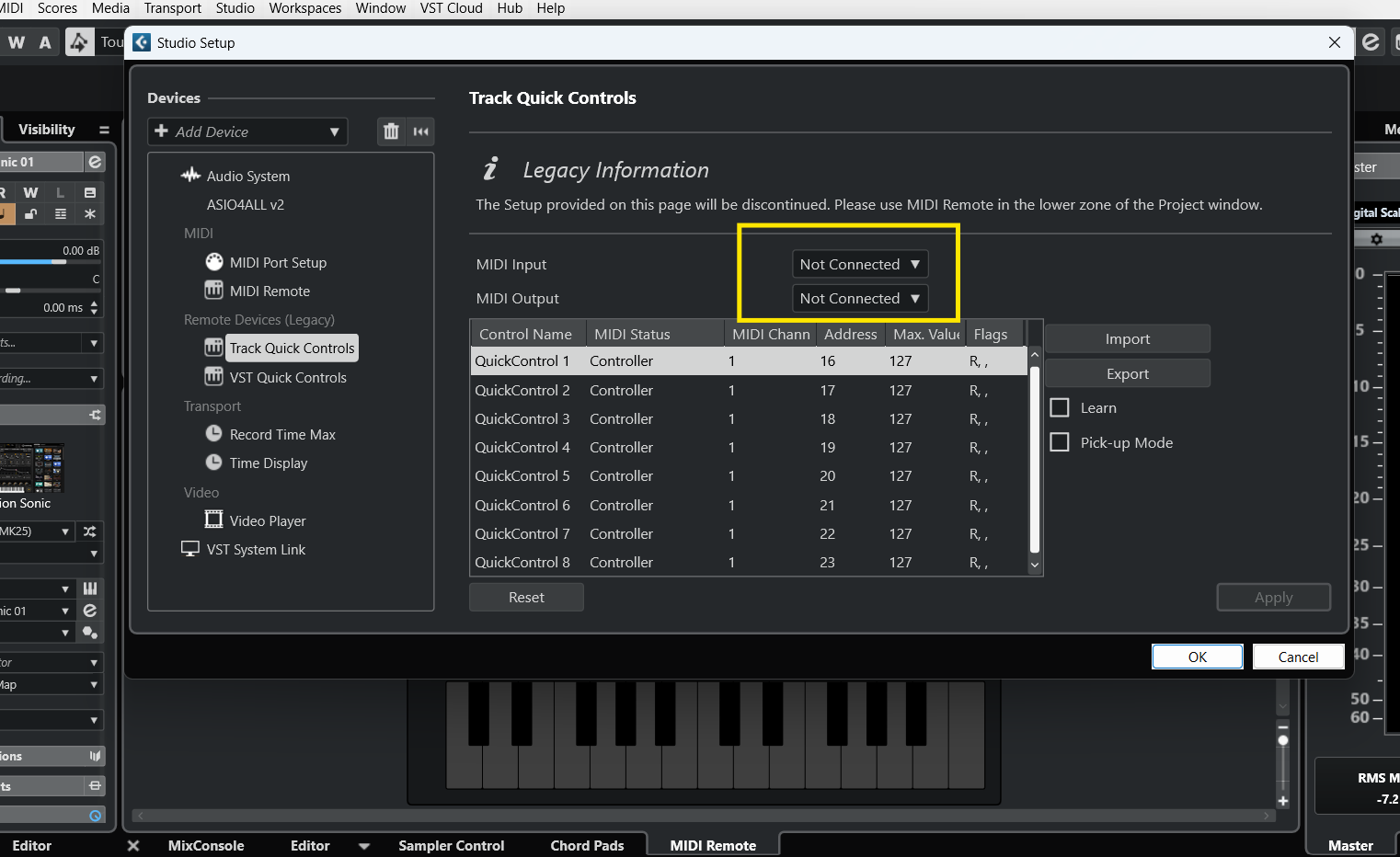Click the VST System Link monitor icon

190,549
